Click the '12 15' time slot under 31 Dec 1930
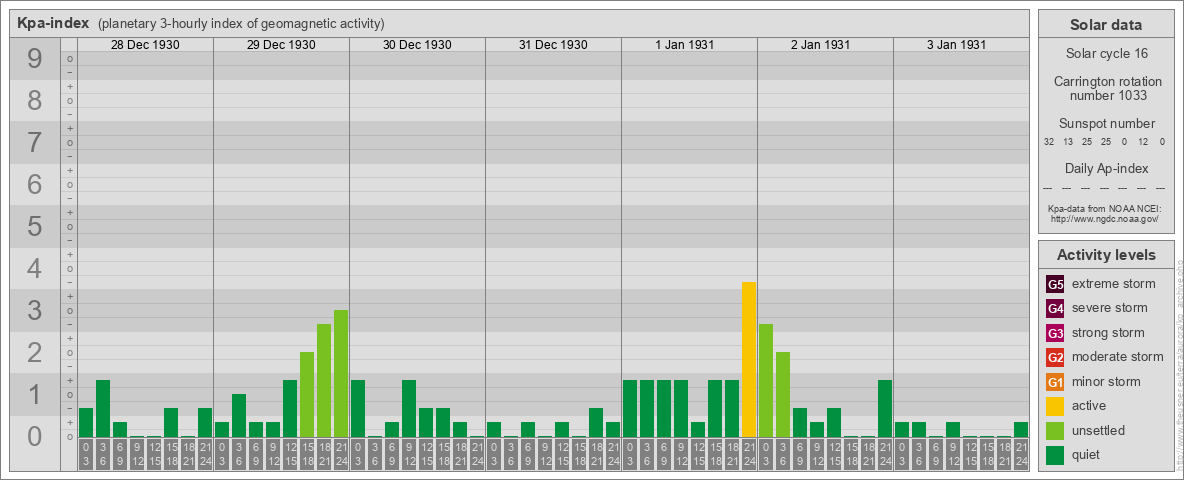1184x480 pixels. [562, 456]
